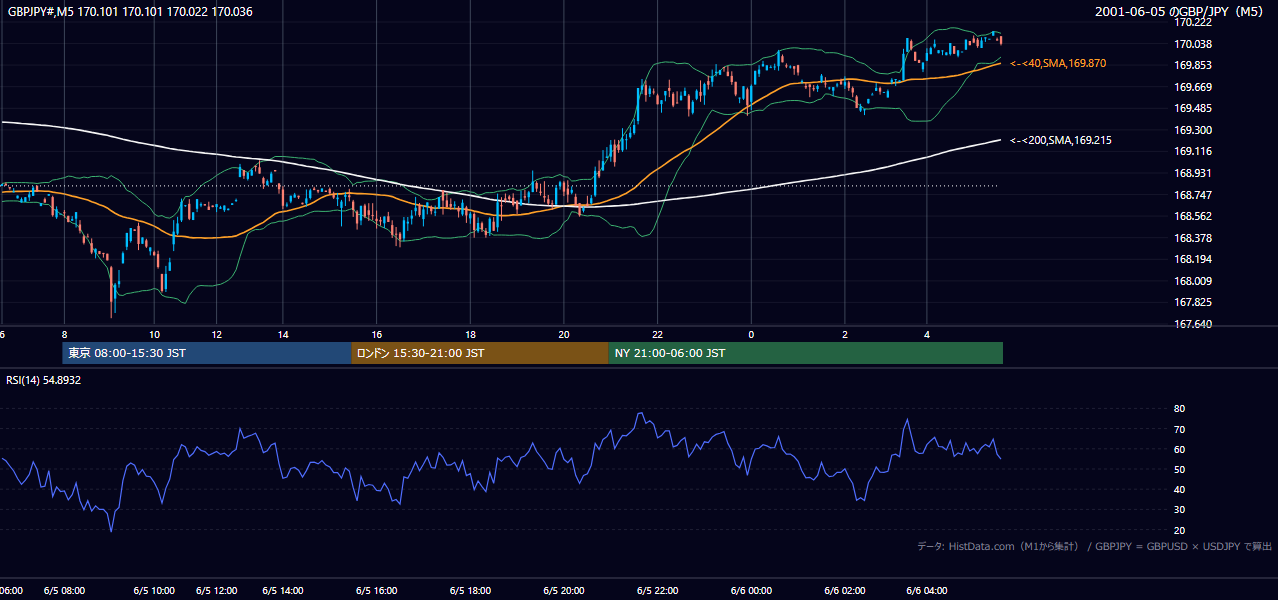Click the 6/5 10:00 date label

pyautogui.click(x=155, y=591)
